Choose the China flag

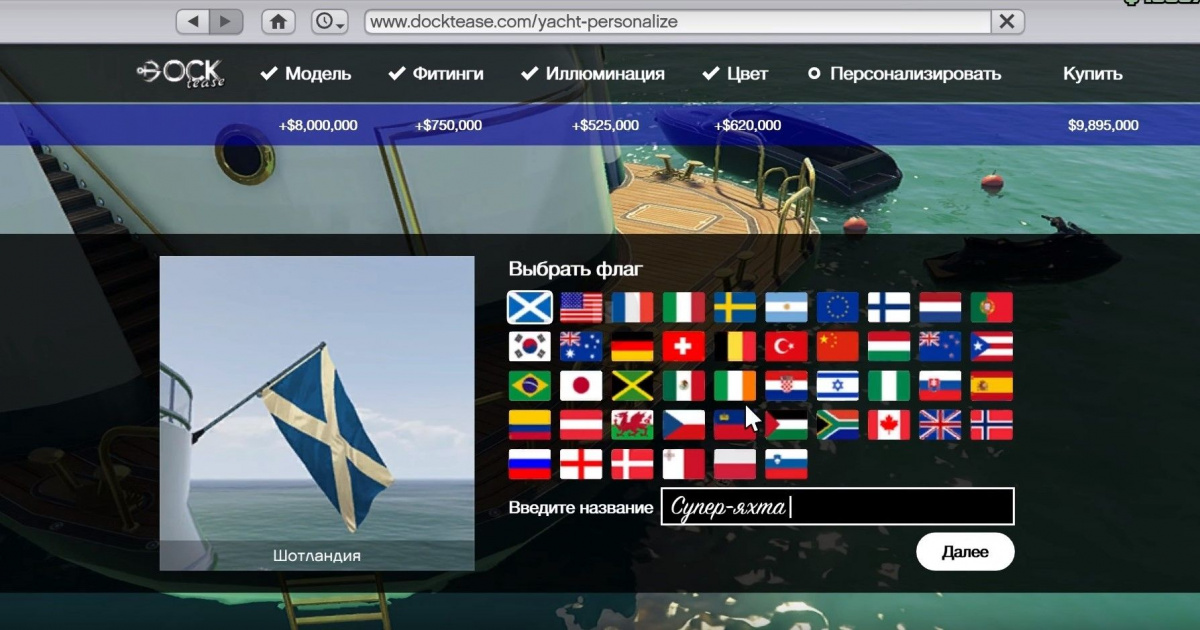coord(838,346)
